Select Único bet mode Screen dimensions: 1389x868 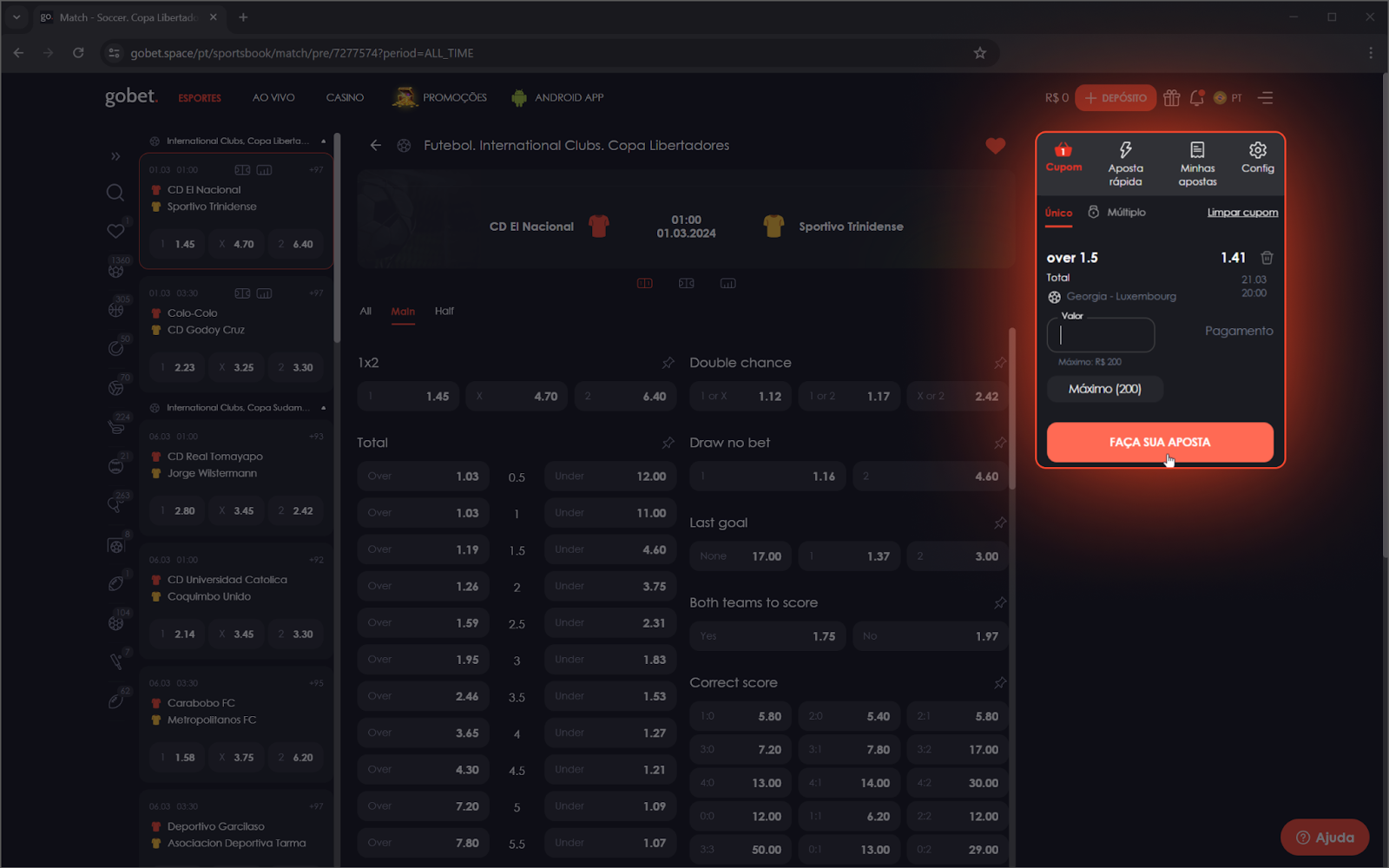point(1058,213)
